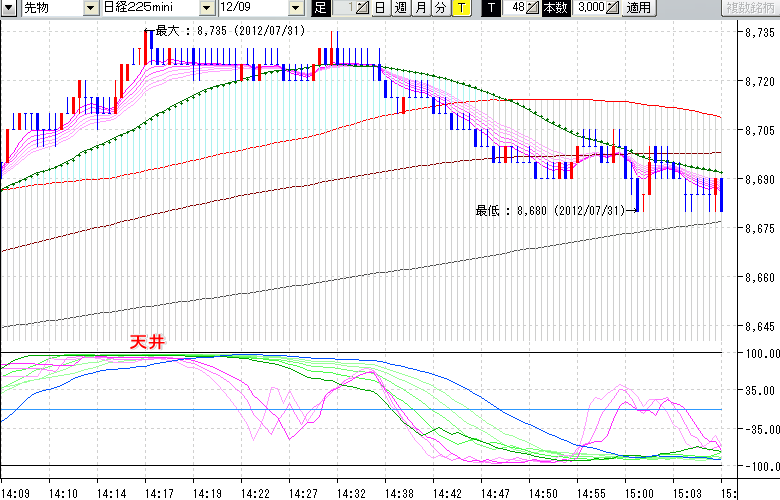Click the 14:55 time axis label

591,494
